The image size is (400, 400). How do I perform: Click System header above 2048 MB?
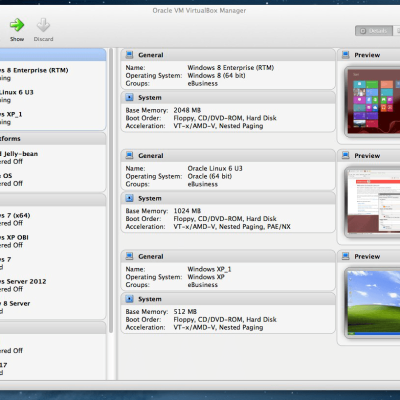click(x=228, y=97)
